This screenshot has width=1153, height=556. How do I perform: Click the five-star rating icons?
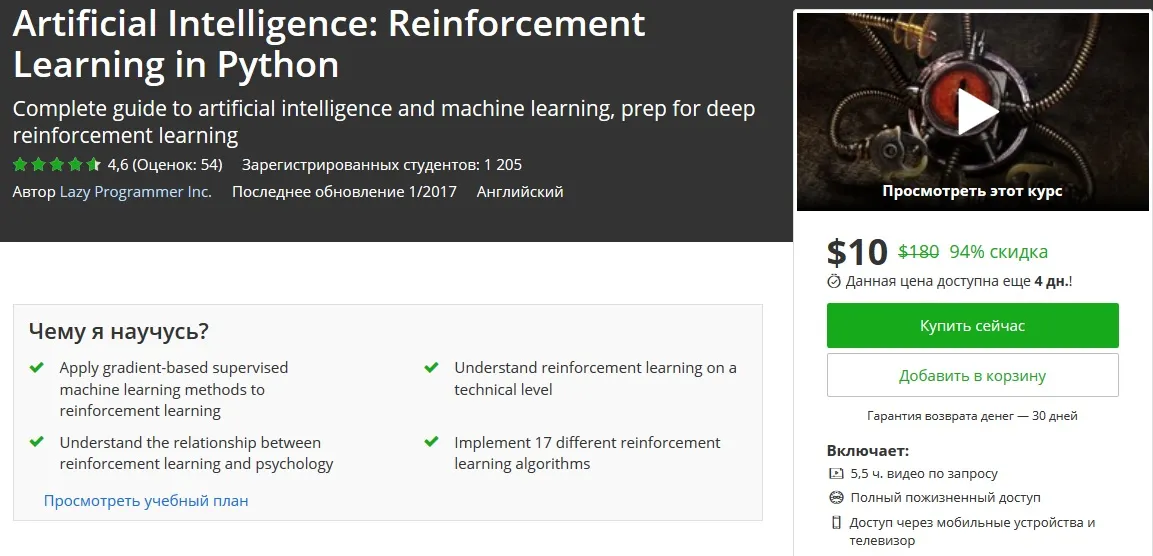pos(56,164)
